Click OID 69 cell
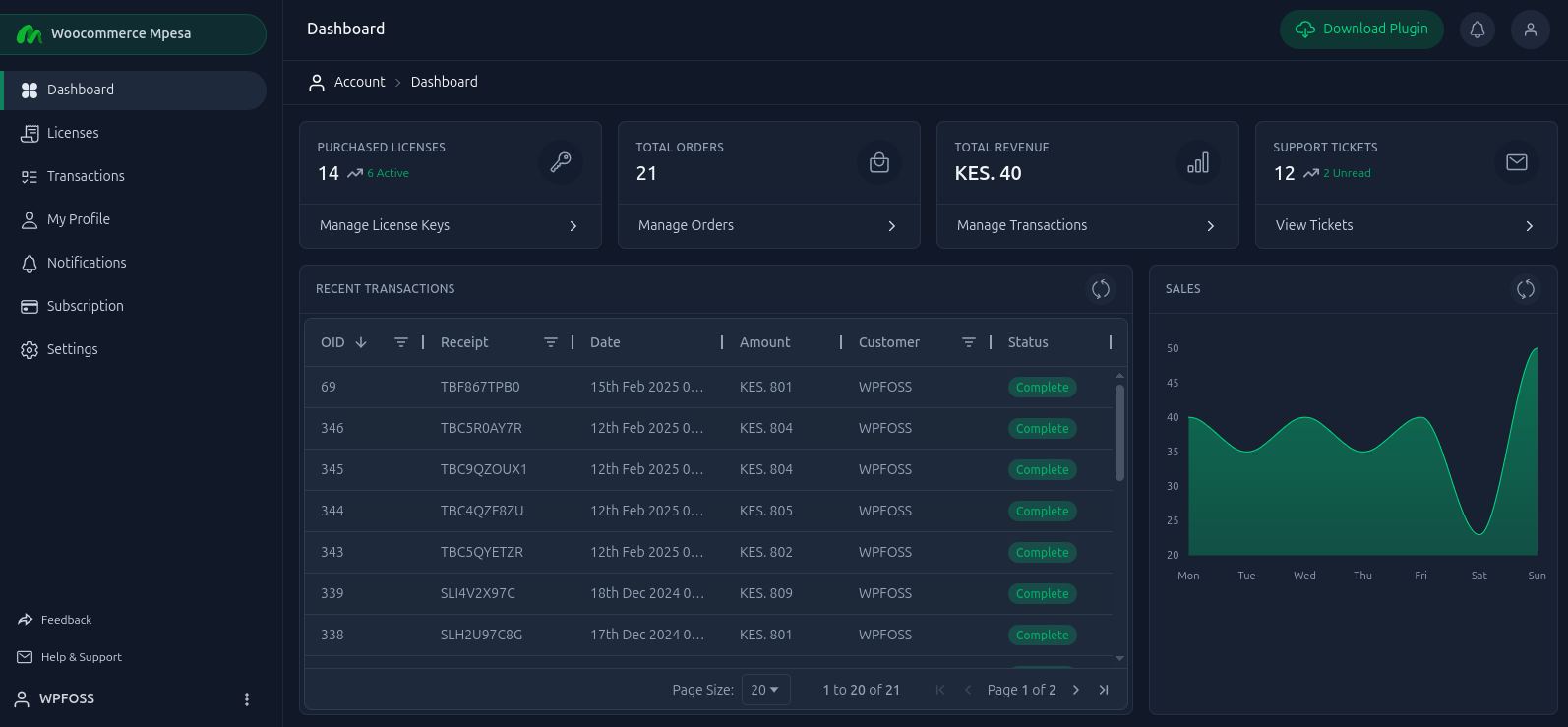 (329, 388)
